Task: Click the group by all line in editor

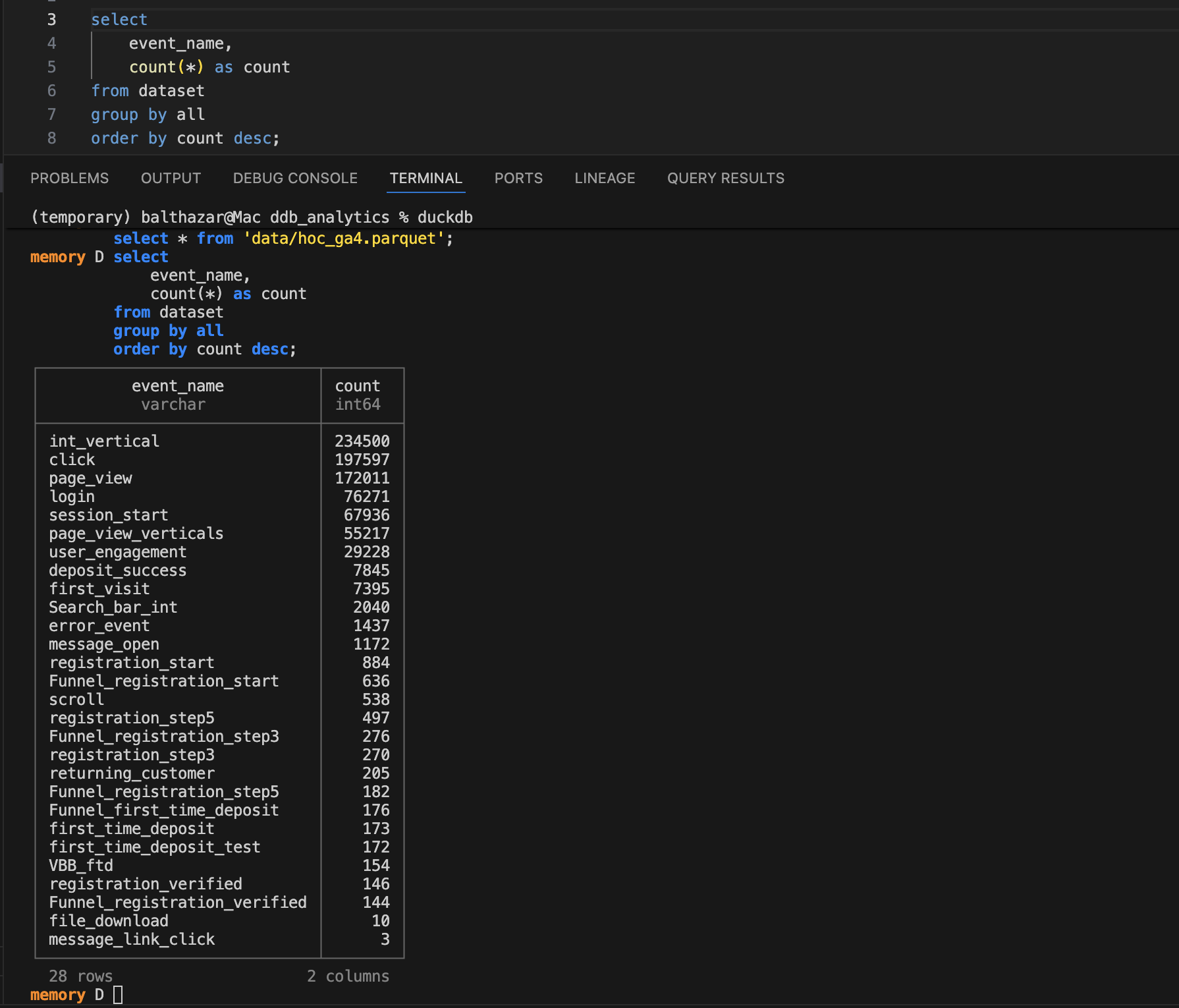Action: click(148, 114)
